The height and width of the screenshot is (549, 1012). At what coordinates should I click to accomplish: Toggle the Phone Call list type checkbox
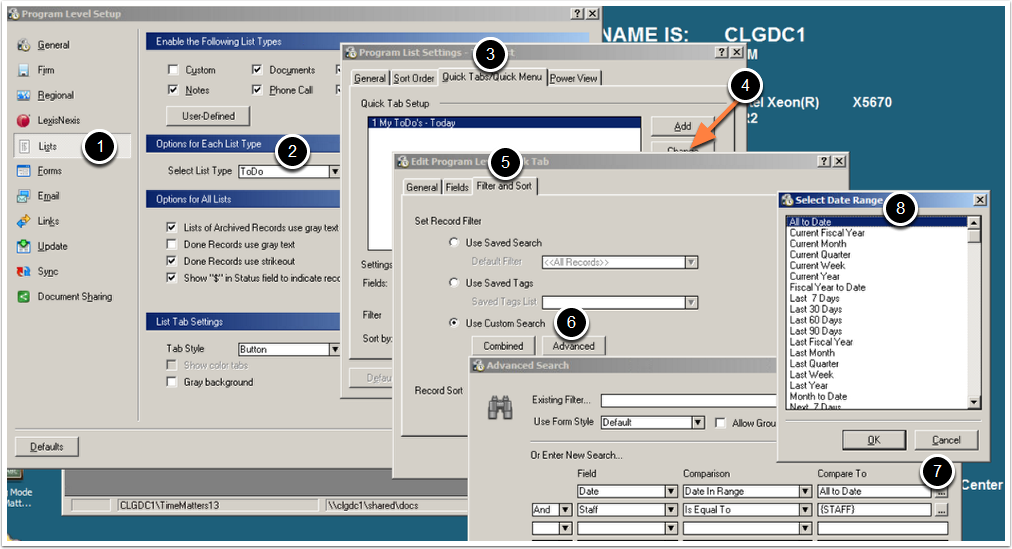pyautogui.click(x=257, y=90)
